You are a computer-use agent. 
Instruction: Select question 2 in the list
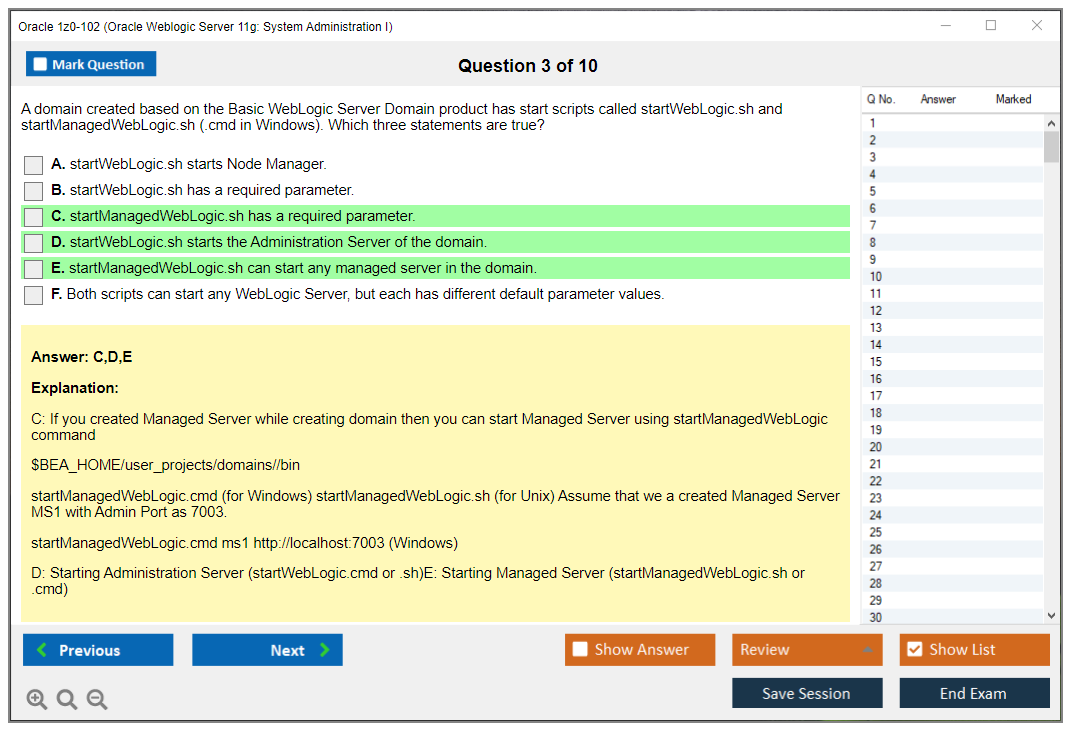(952, 140)
